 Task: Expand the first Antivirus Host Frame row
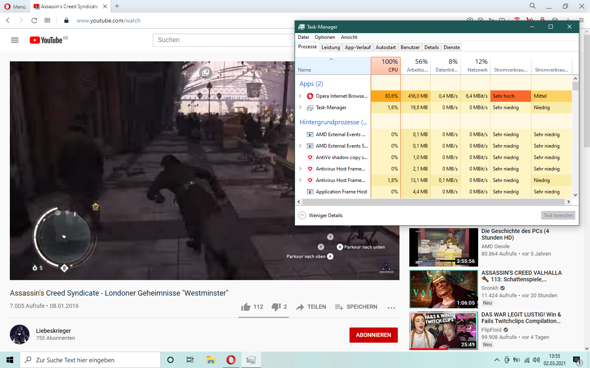pyautogui.click(x=300, y=169)
